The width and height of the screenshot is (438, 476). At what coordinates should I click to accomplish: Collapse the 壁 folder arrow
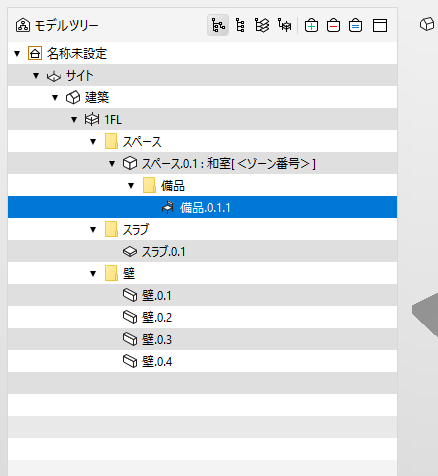[93, 274]
